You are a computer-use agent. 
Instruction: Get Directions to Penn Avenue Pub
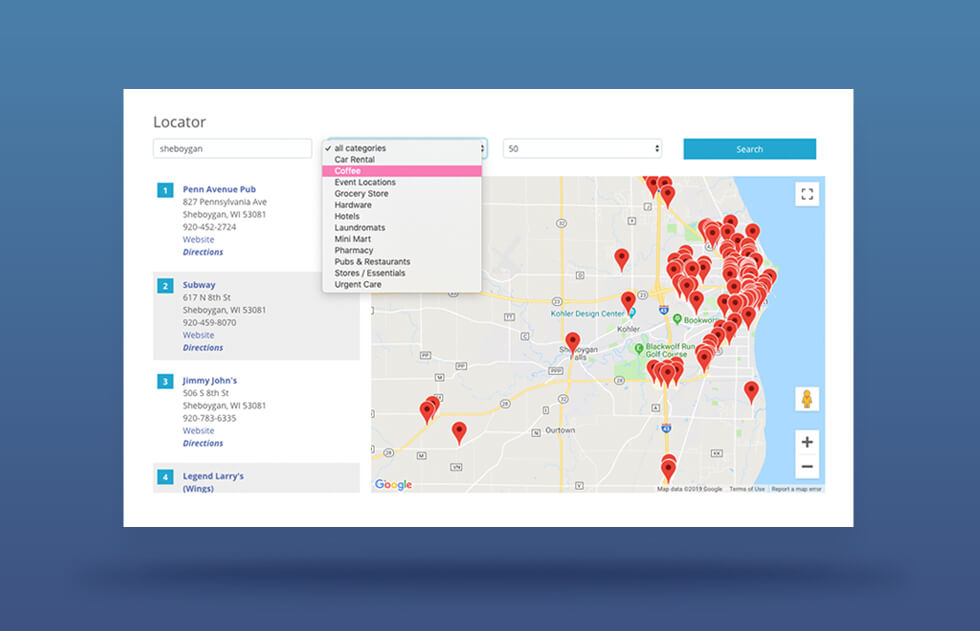click(202, 252)
